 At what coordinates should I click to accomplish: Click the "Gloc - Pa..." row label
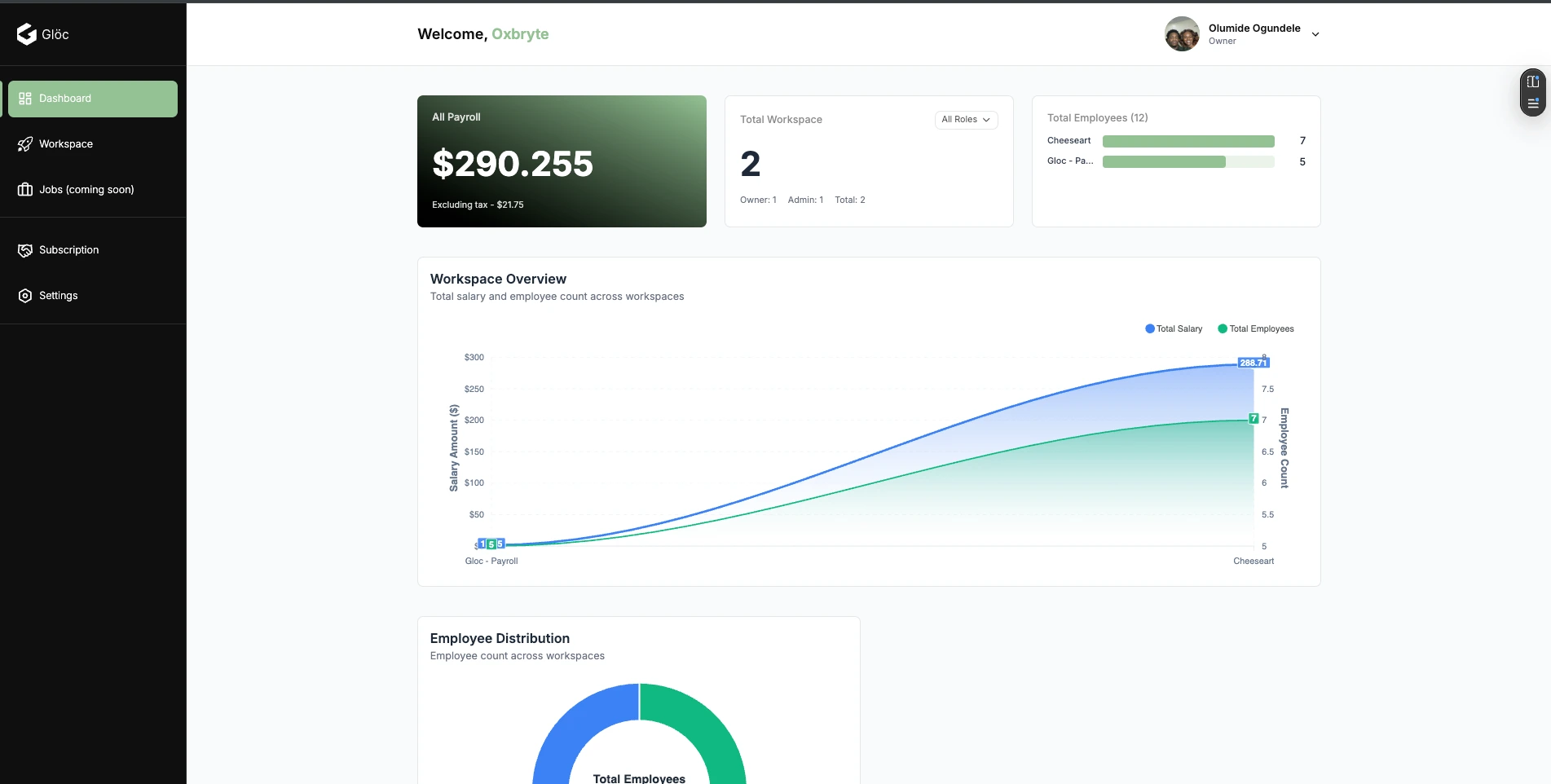(1070, 161)
